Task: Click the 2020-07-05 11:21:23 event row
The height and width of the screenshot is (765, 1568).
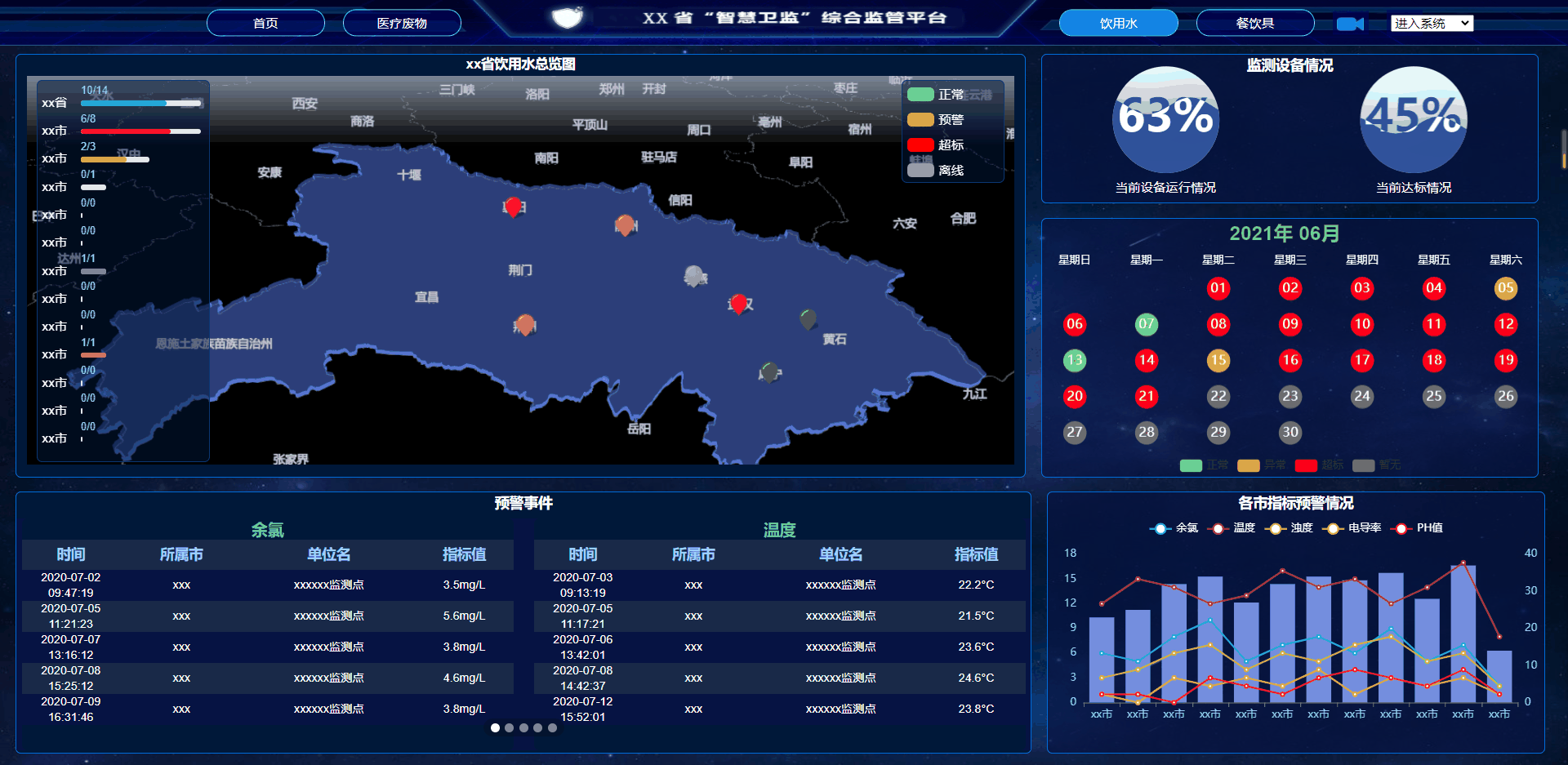Action: (x=268, y=616)
